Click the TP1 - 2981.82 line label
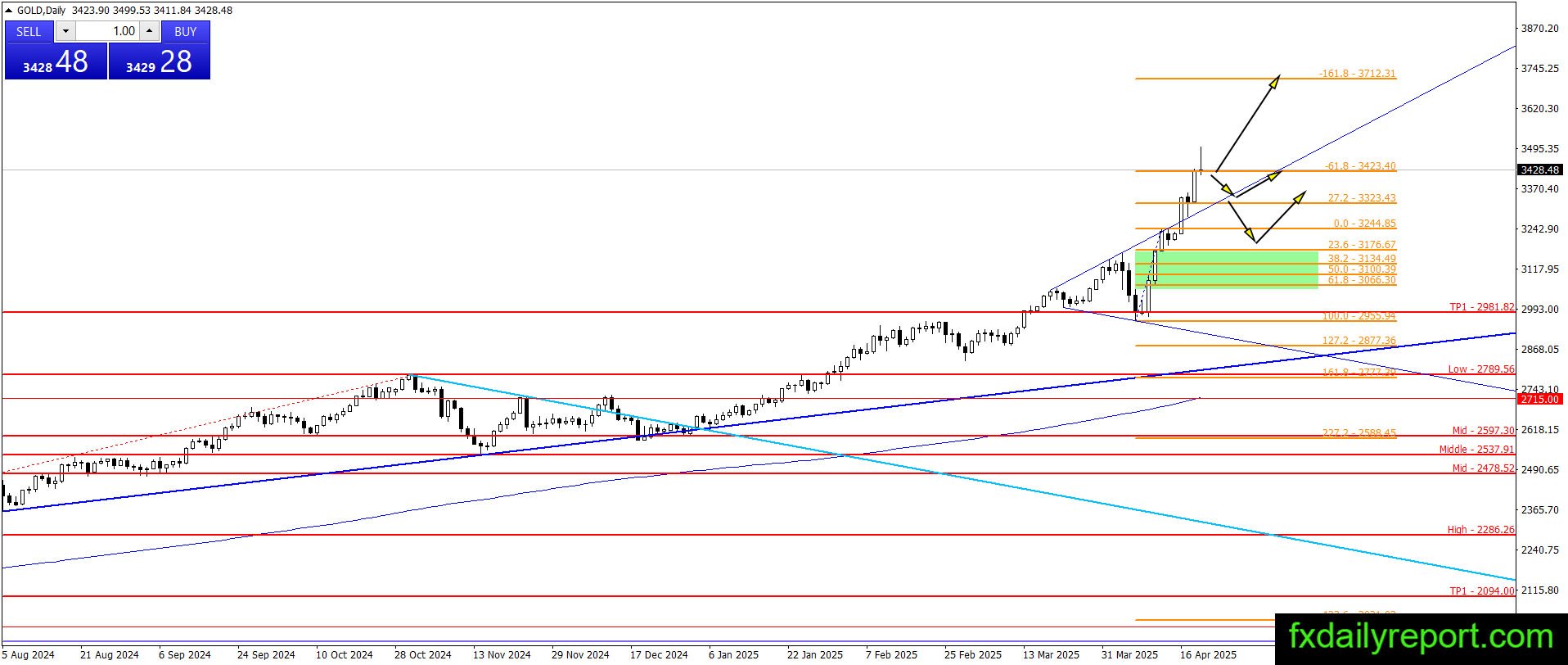The image size is (1568, 665). (x=1482, y=307)
